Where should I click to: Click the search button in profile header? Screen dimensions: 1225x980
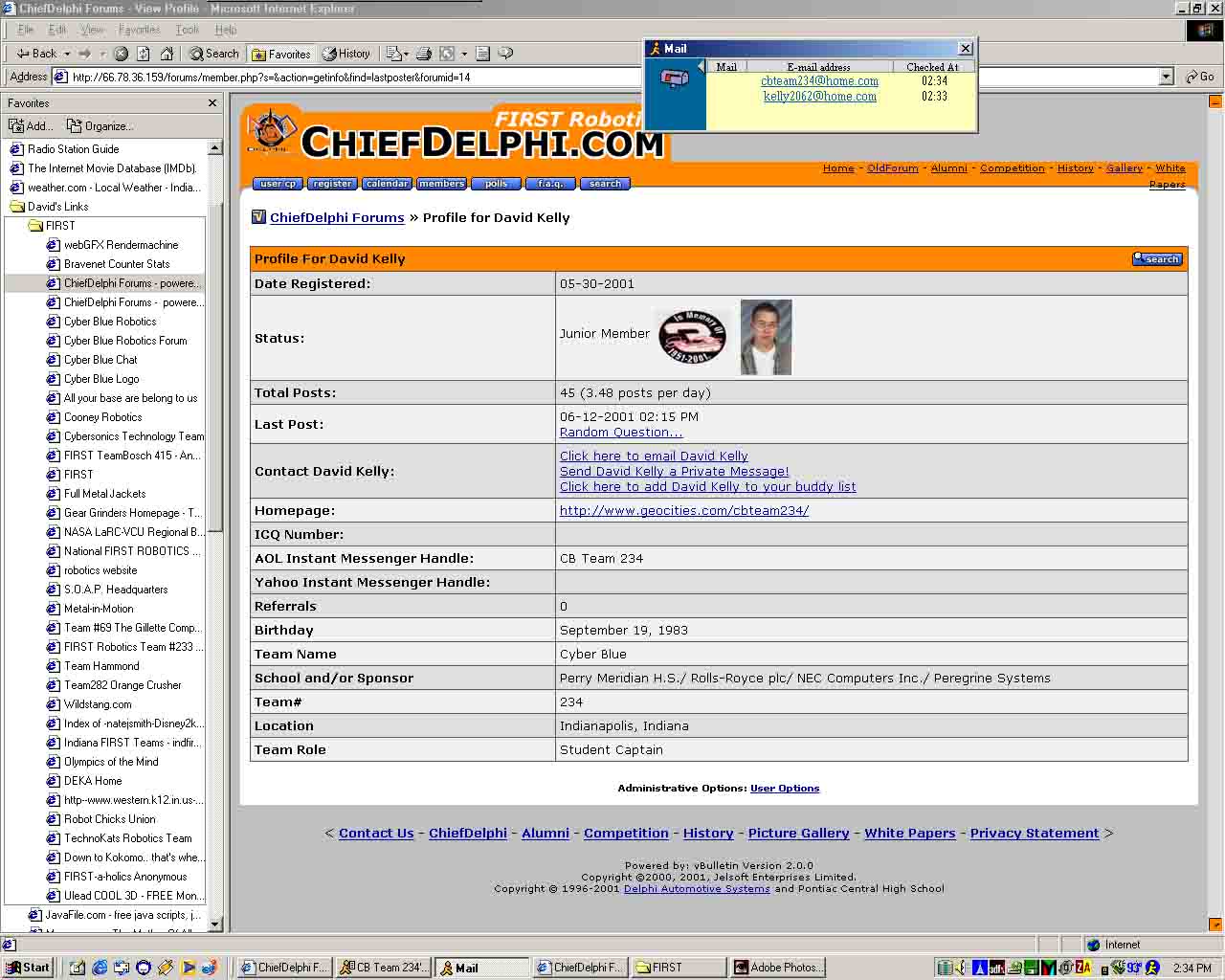click(1158, 259)
